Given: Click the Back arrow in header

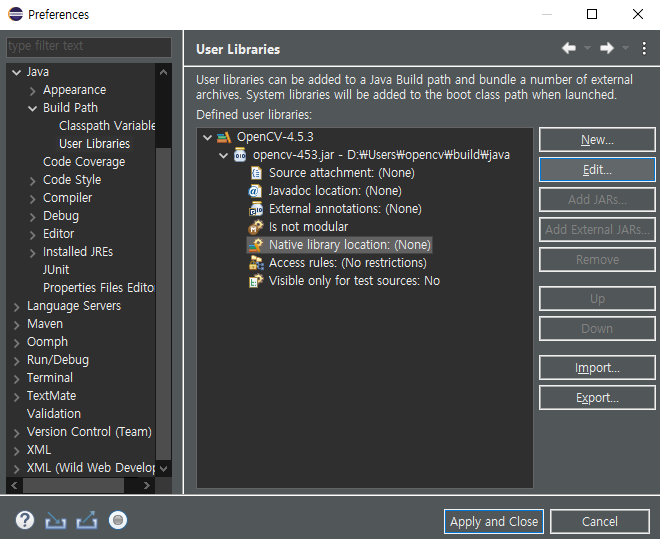Looking at the screenshot, I should pos(569,48).
